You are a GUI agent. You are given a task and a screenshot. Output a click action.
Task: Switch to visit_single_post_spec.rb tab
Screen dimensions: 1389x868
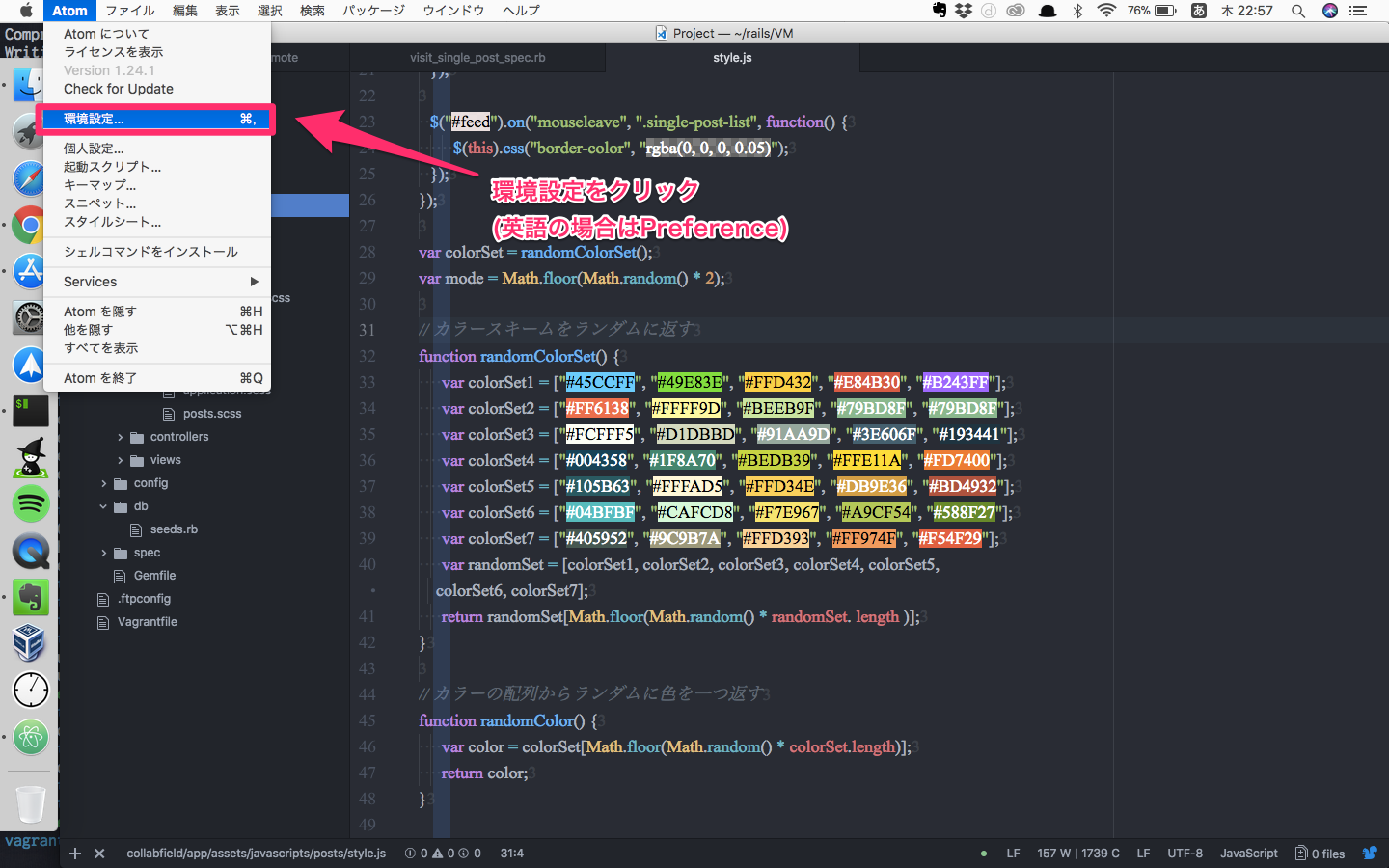[x=477, y=58]
